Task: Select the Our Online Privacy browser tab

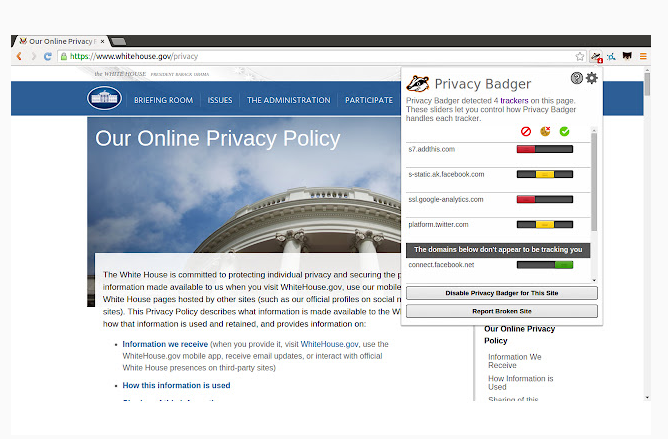Action: pos(62,41)
